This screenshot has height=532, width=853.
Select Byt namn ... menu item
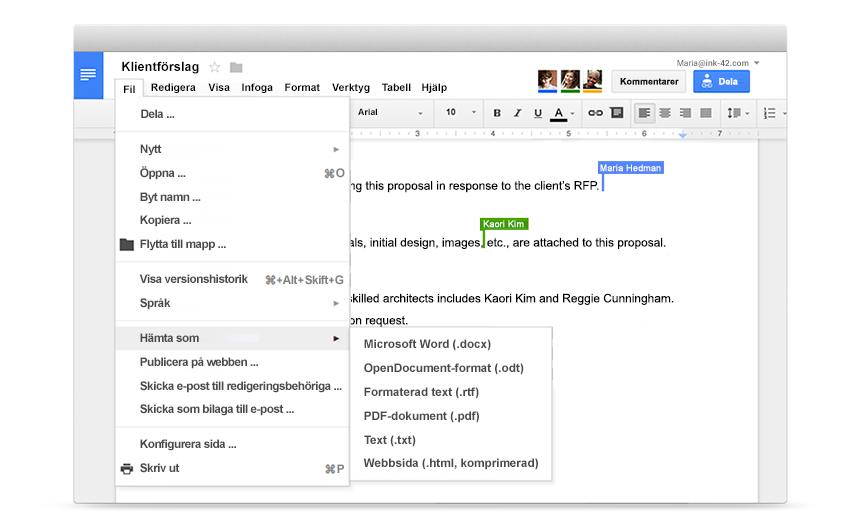pyautogui.click(x=232, y=197)
